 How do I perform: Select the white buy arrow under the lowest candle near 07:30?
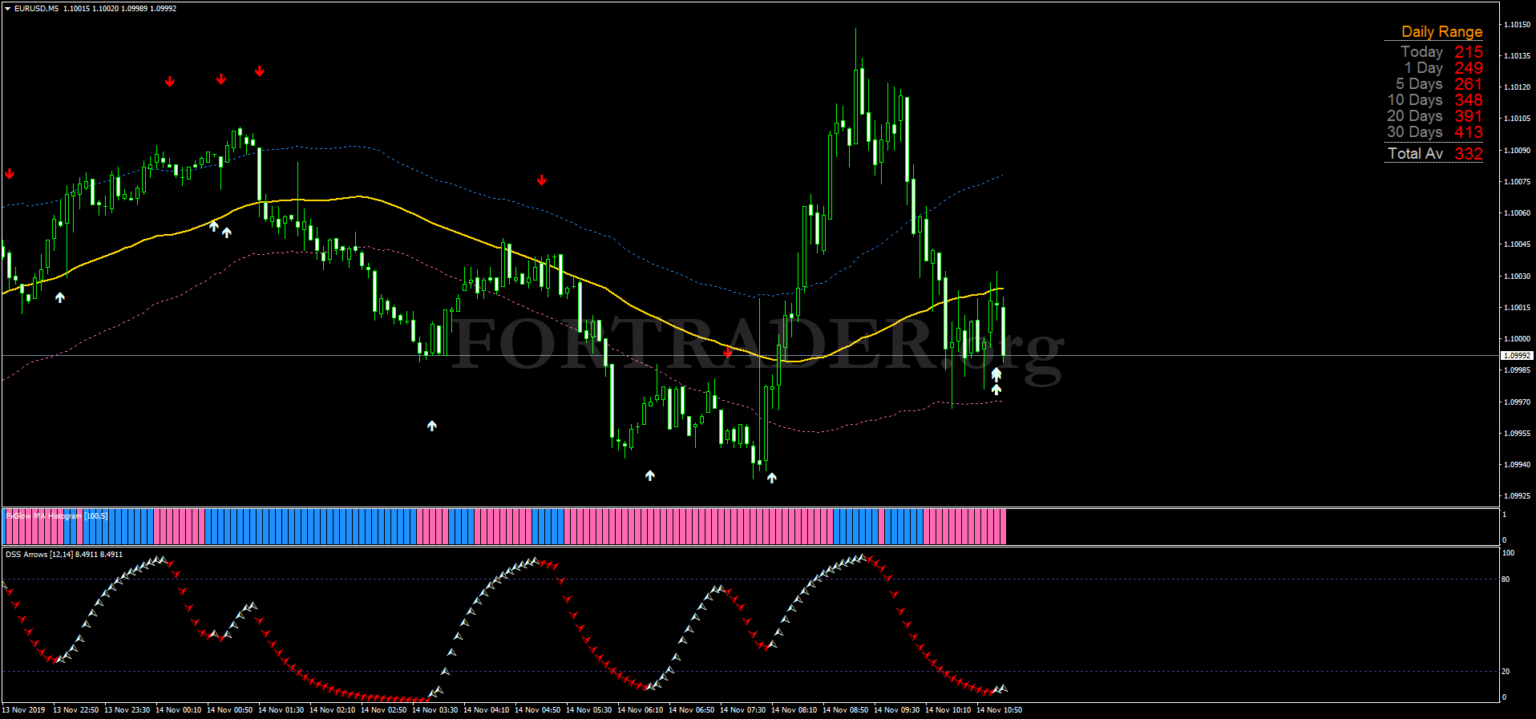pos(771,478)
